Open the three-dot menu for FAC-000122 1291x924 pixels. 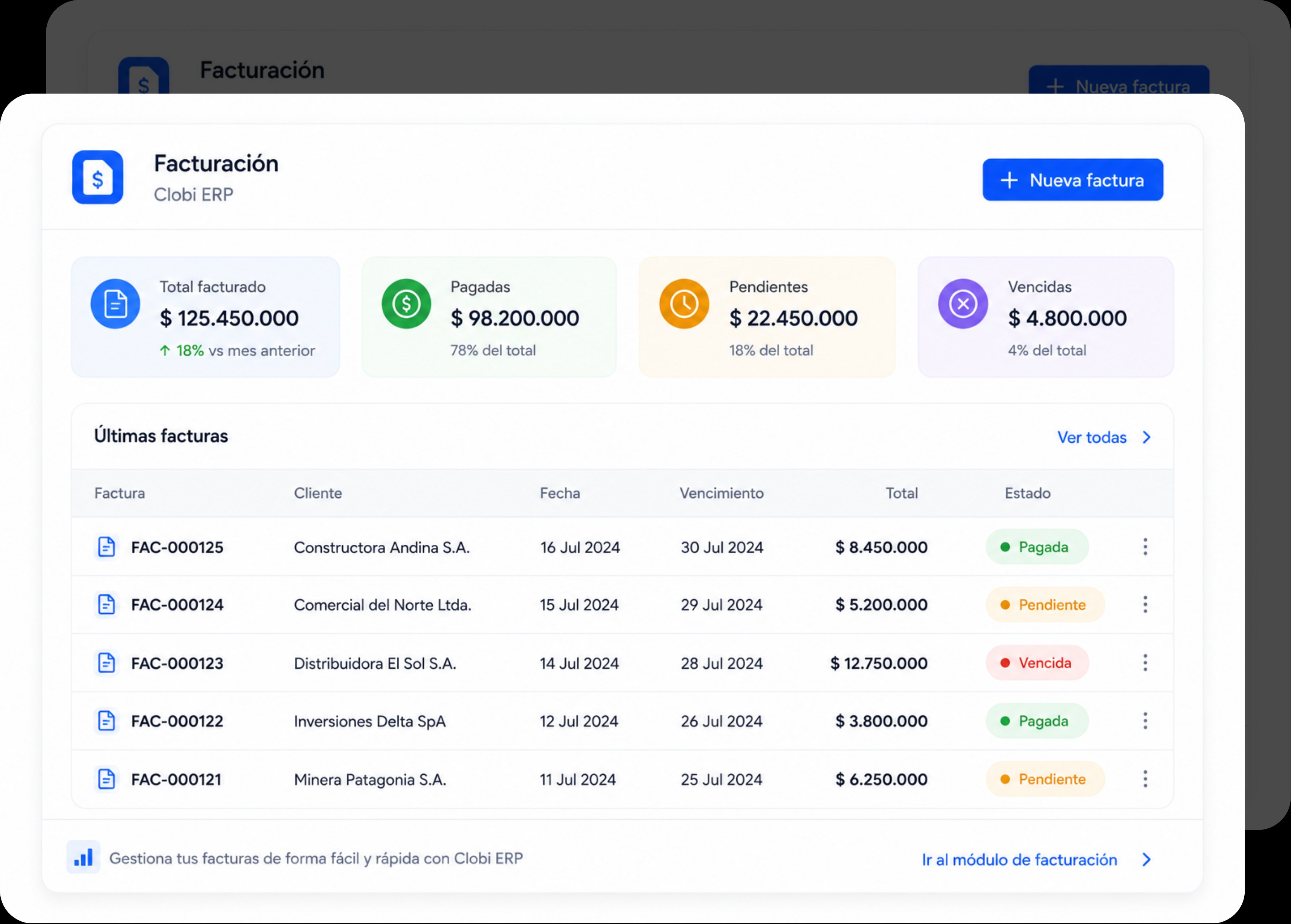pyautogui.click(x=1145, y=721)
